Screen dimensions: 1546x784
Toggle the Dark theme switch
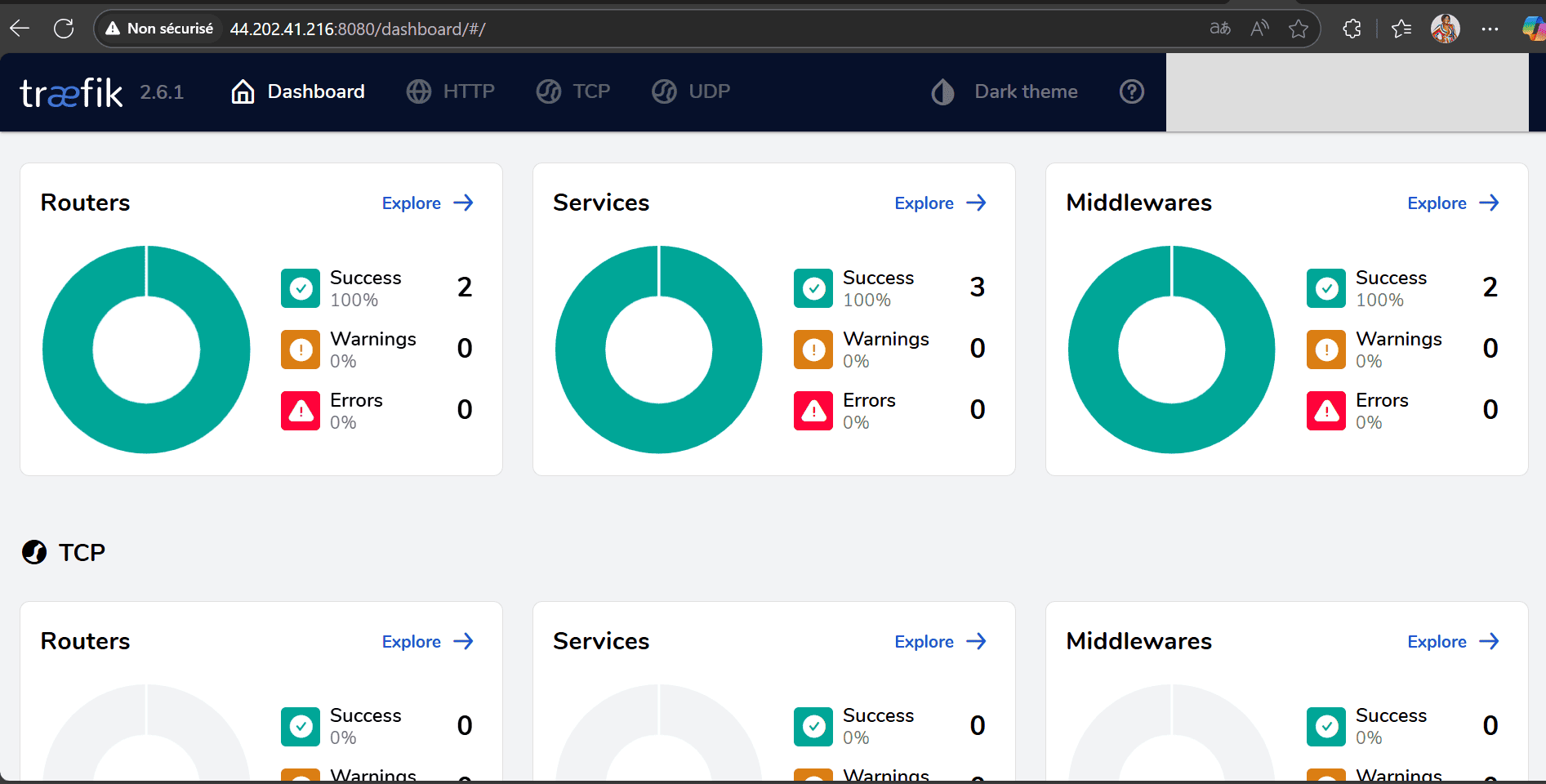(1005, 91)
